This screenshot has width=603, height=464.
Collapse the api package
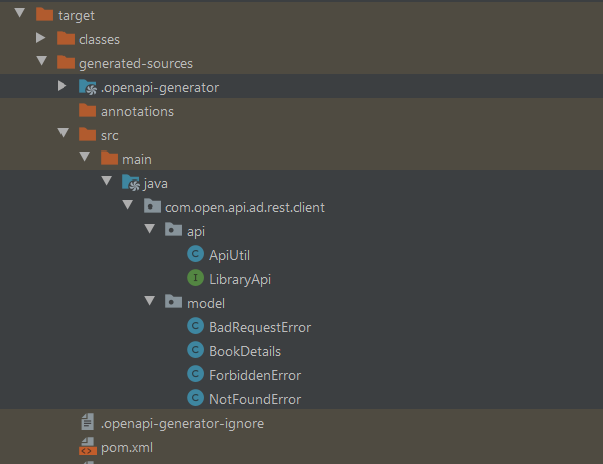pyautogui.click(x=150, y=229)
